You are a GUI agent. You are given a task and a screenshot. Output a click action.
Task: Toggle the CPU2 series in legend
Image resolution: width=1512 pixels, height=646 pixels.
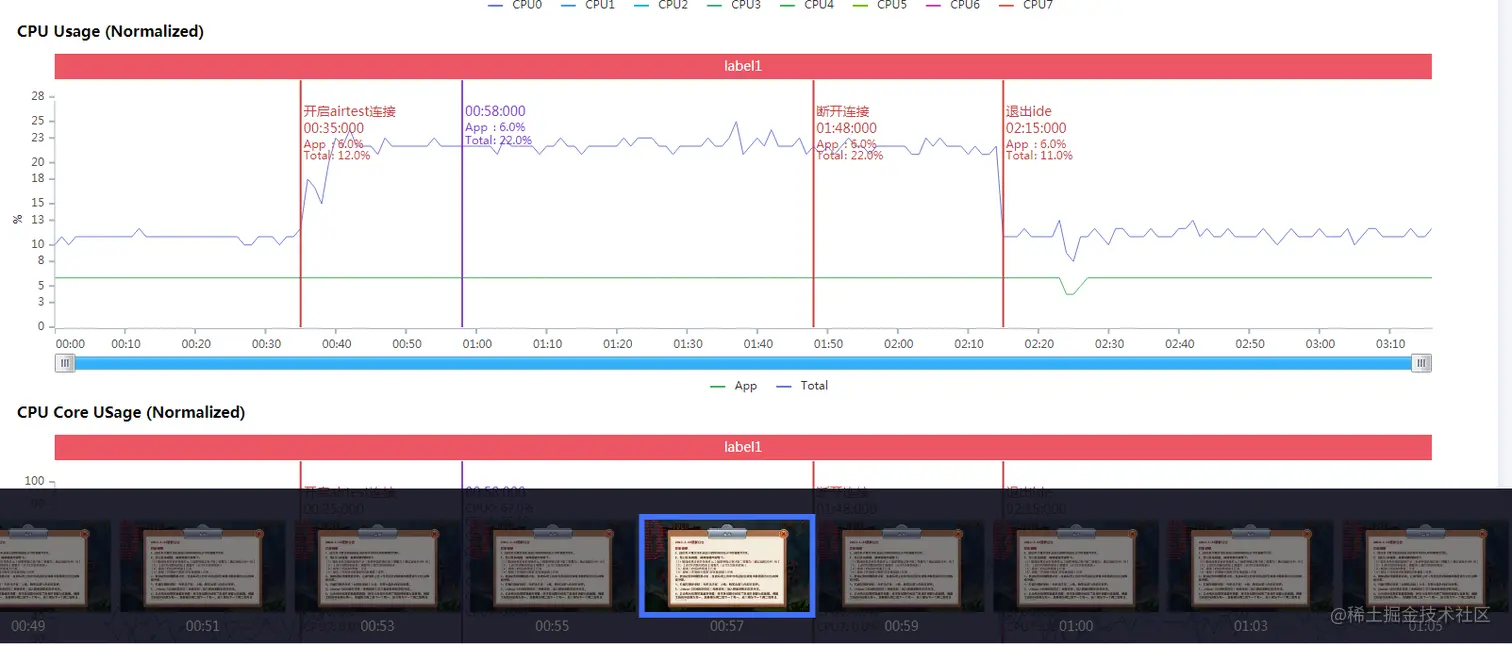point(660,5)
